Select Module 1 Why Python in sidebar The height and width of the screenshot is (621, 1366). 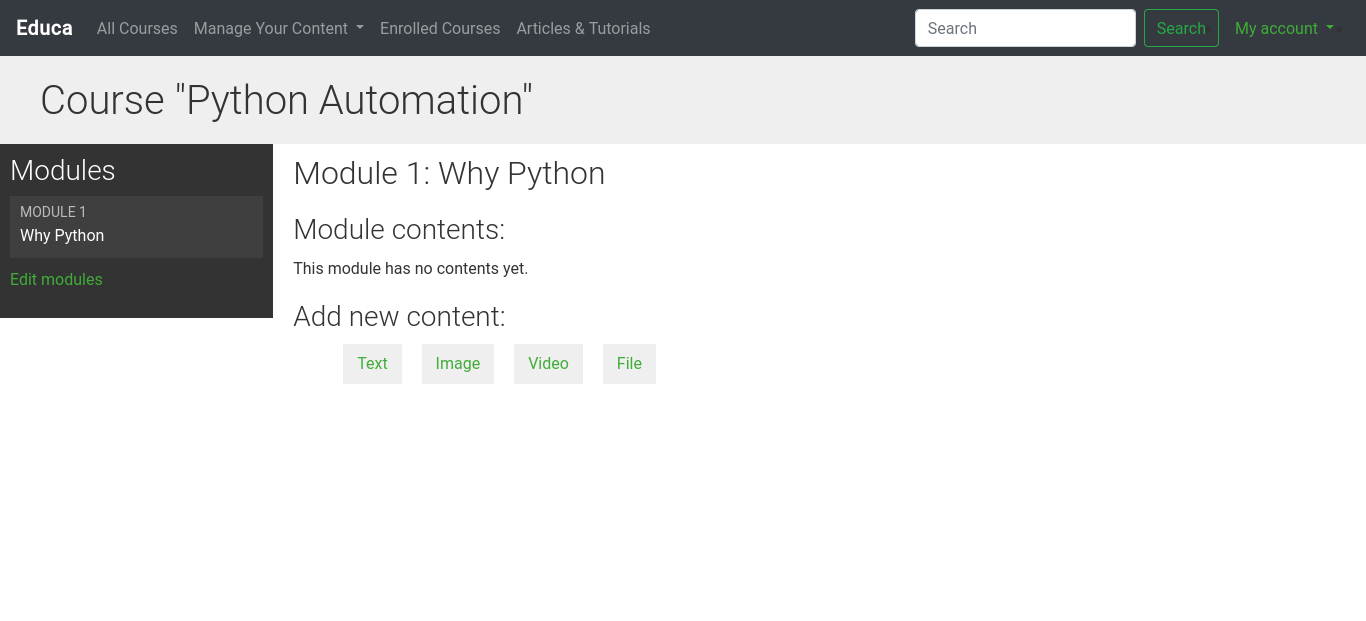click(136, 226)
